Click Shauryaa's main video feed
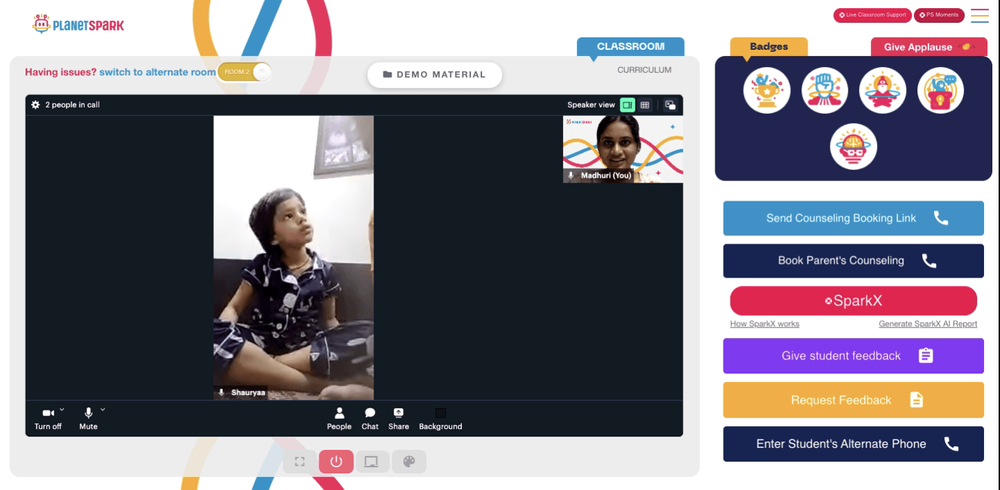 pyautogui.click(x=293, y=258)
